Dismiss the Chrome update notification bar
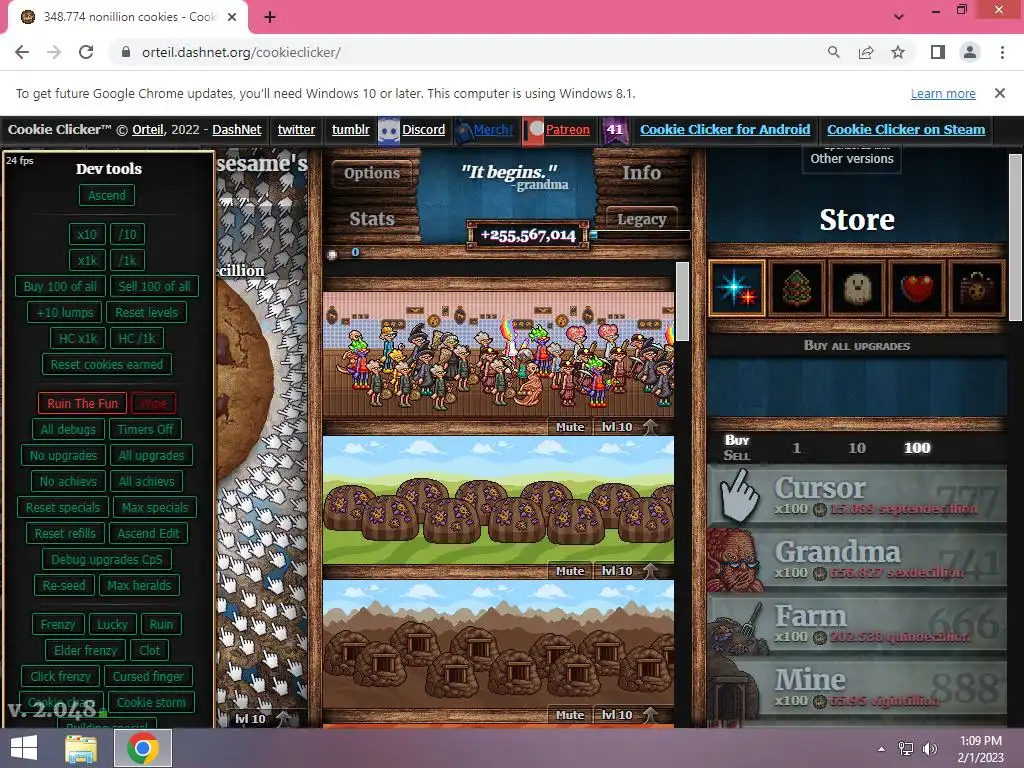The image size is (1024, 768). pos(999,93)
